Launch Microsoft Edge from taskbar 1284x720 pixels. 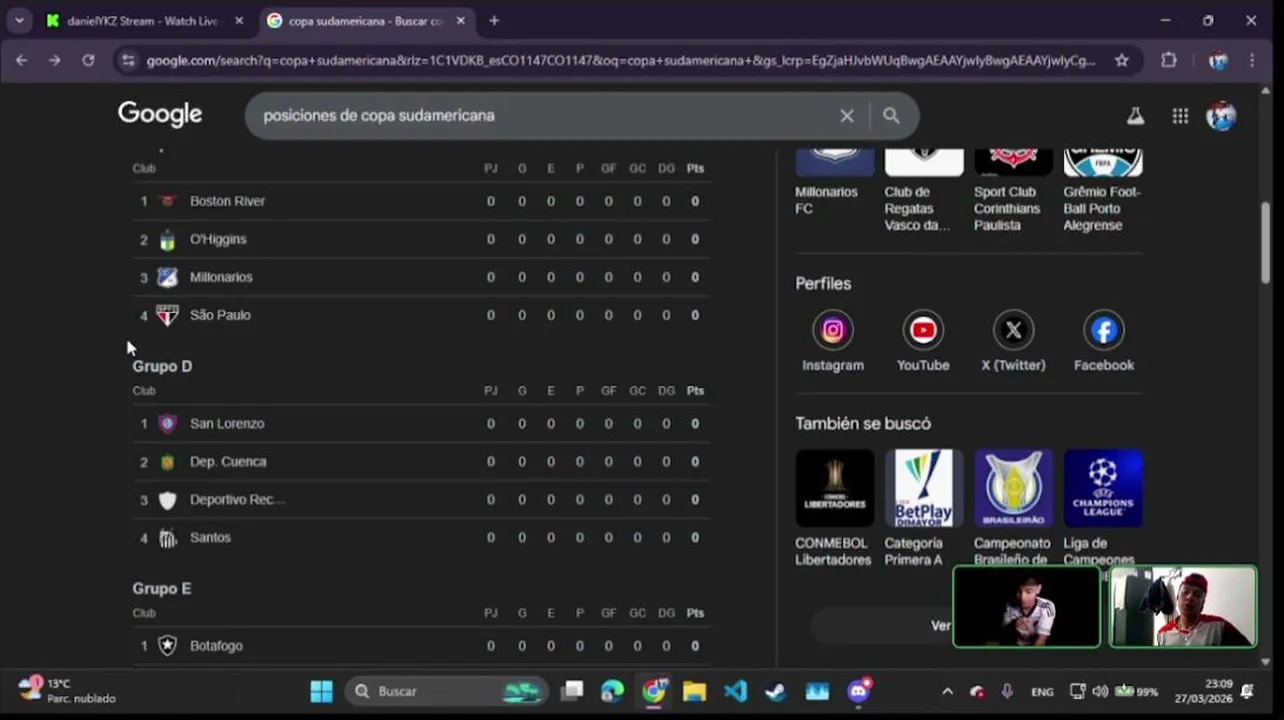[x=612, y=691]
